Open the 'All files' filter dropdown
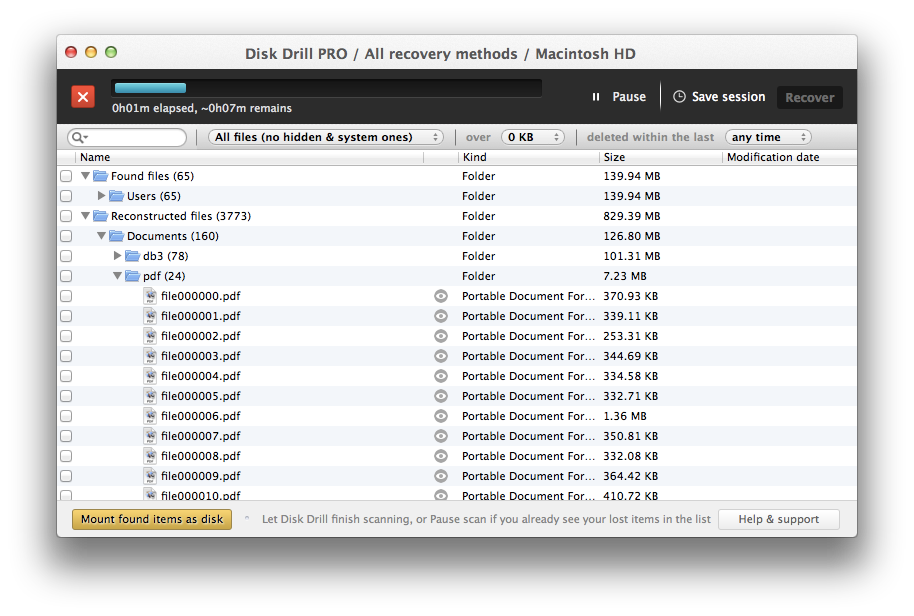Image resolution: width=914 pixels, height=616 pixels. (x=326, y=137)
